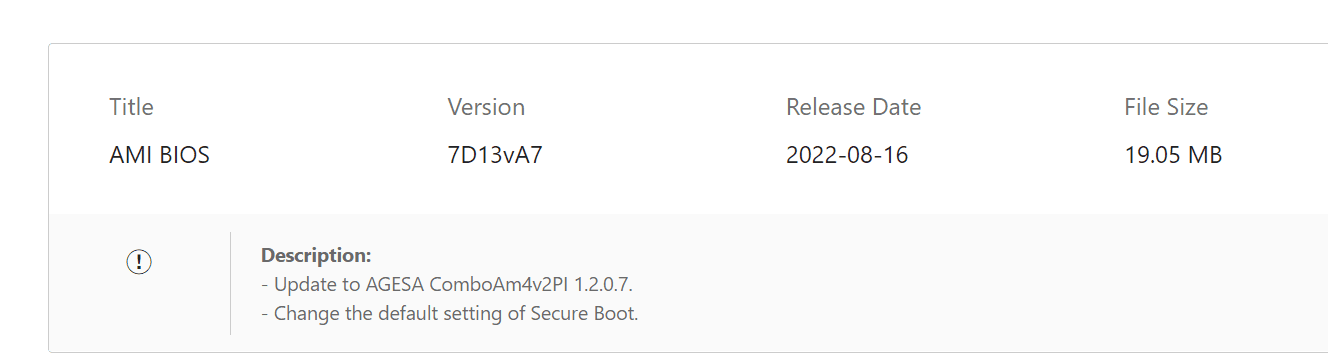Click the Update to AGESA line
Image resolution: width=1328 pixels, height=362 pixels.
447,284
